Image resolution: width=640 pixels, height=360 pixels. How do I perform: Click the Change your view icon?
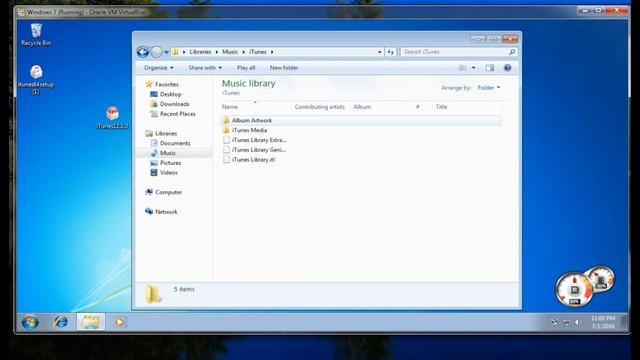tap(463, 68)
